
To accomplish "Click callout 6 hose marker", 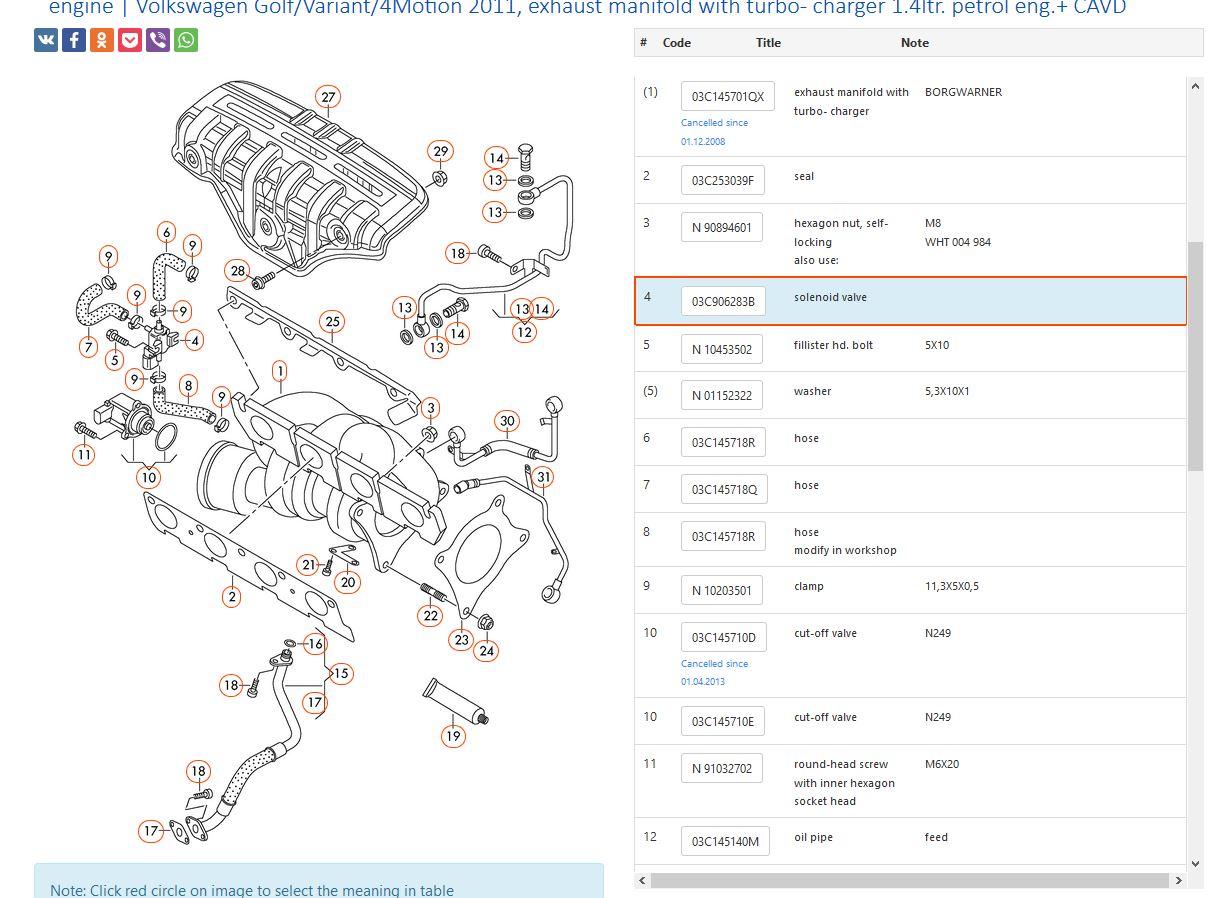I will pyautogui.click(x=166, y=233).
